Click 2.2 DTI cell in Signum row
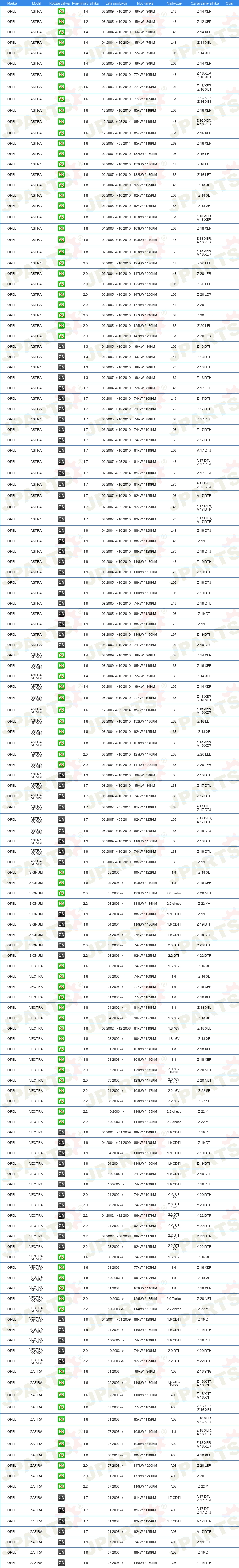 [173, 955]
